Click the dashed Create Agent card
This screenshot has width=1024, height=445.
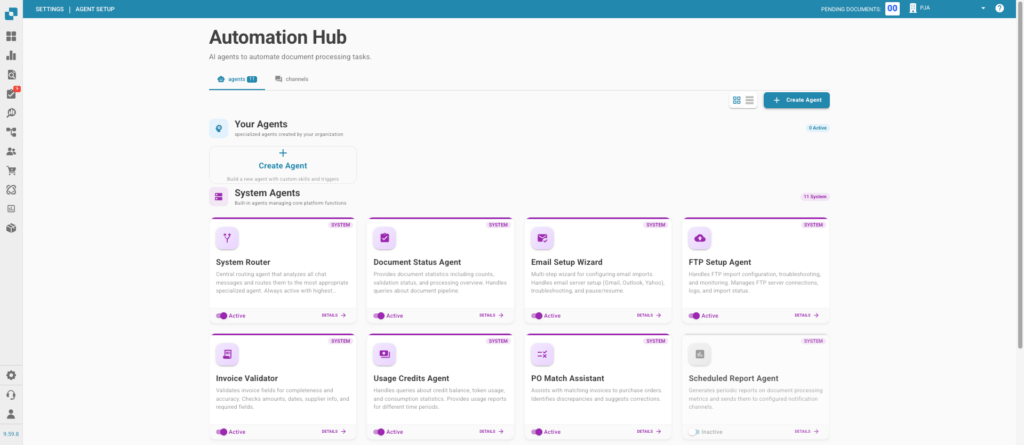tap(282, 165)
